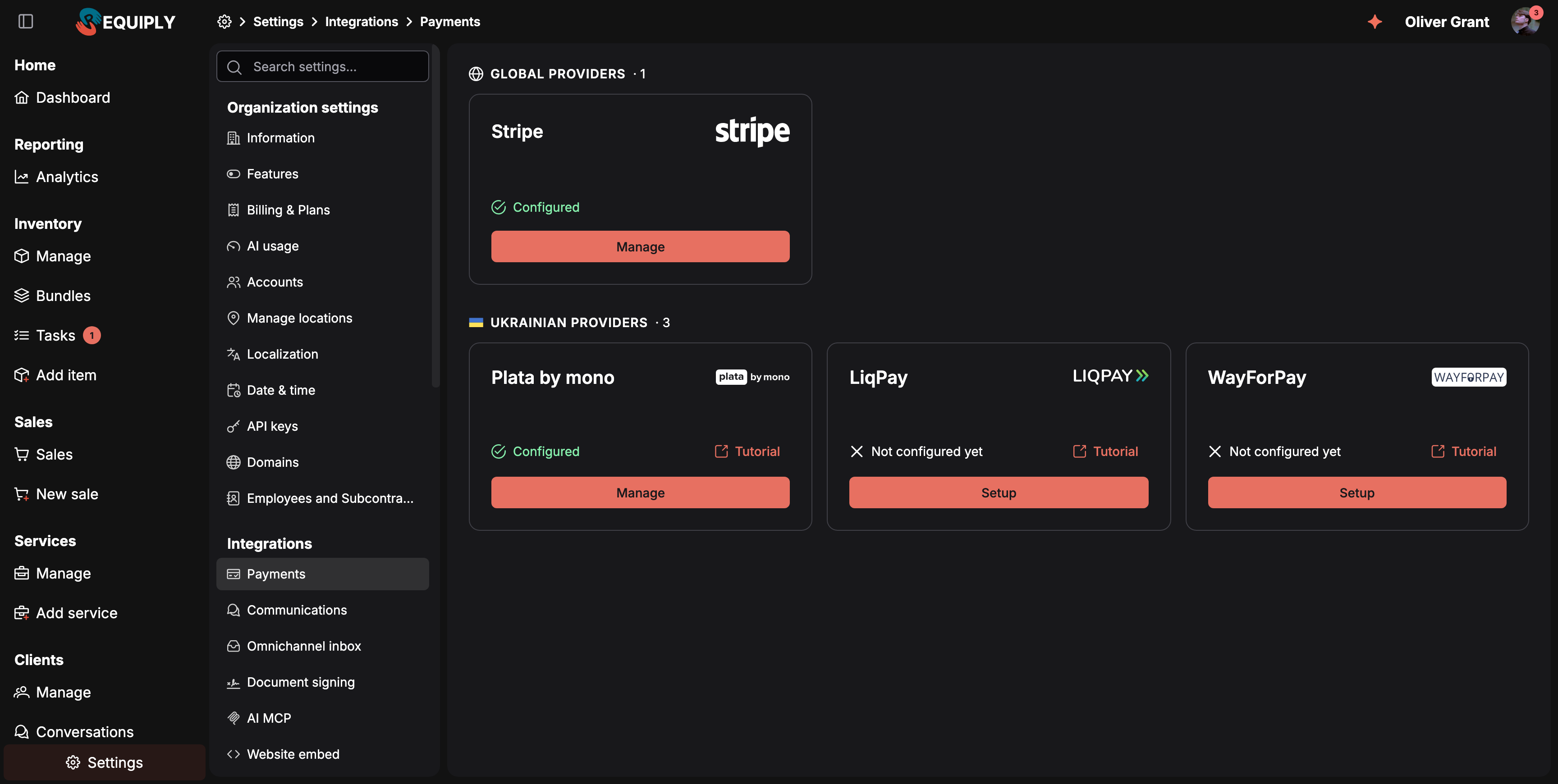Click the Add item box icon

click(22, 375)
